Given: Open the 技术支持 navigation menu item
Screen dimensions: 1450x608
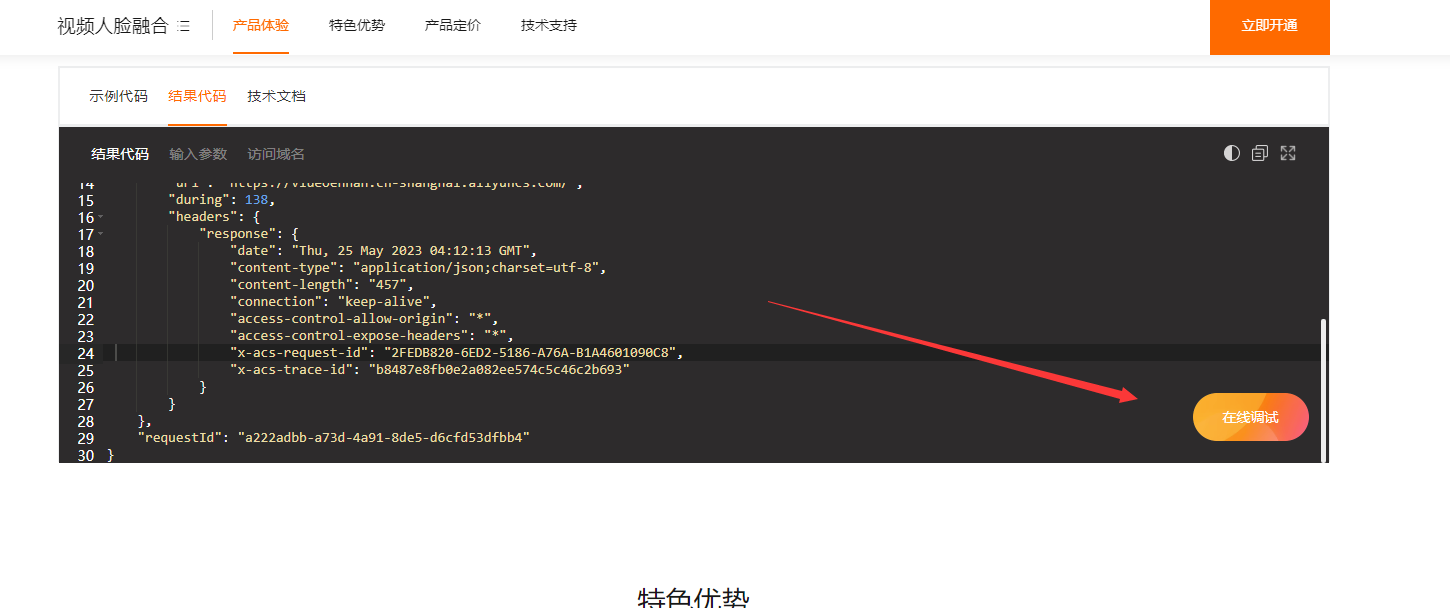Looking at the screenshot, I should 547,25.
